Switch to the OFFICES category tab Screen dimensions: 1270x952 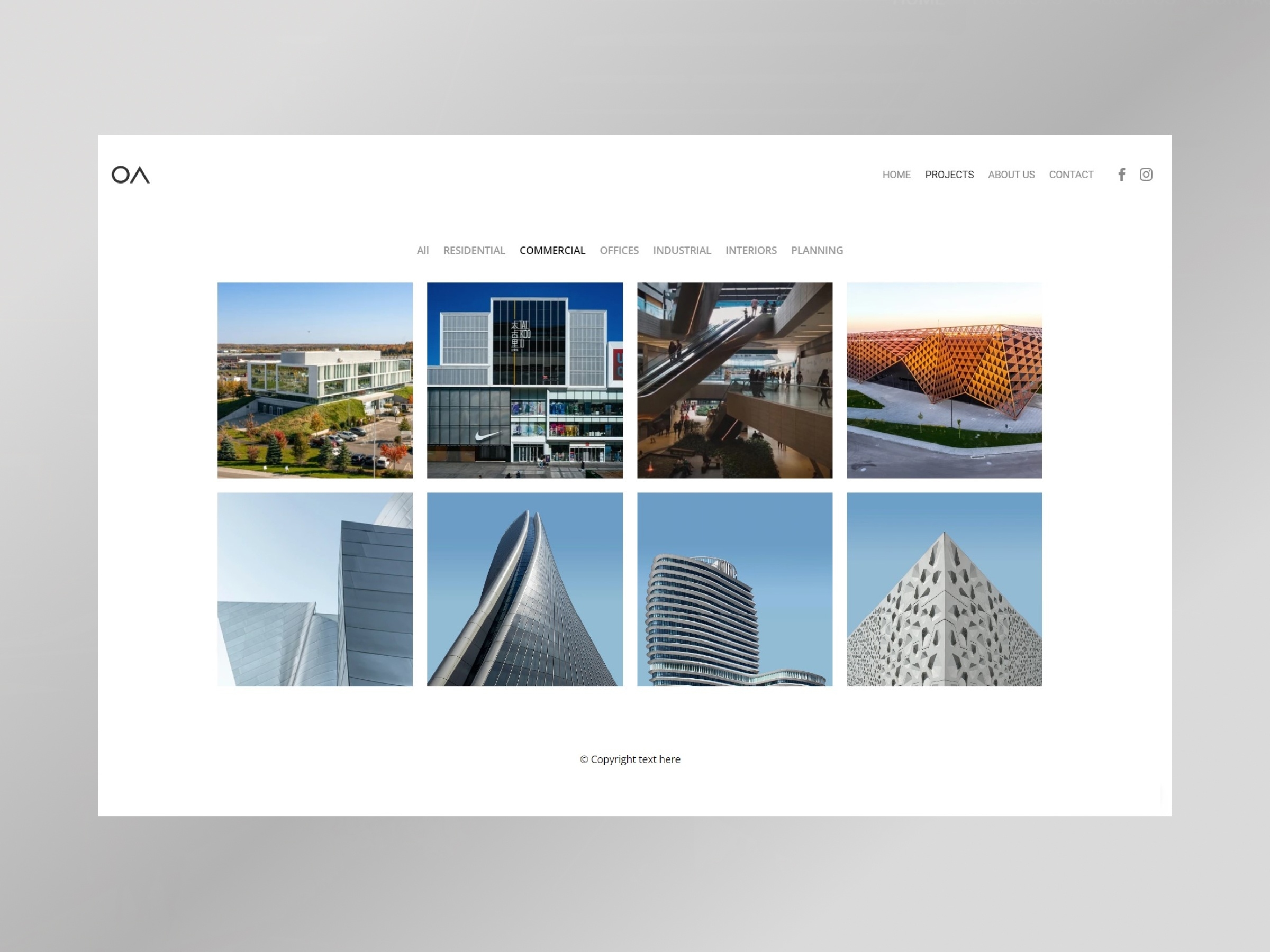(619, 250)
